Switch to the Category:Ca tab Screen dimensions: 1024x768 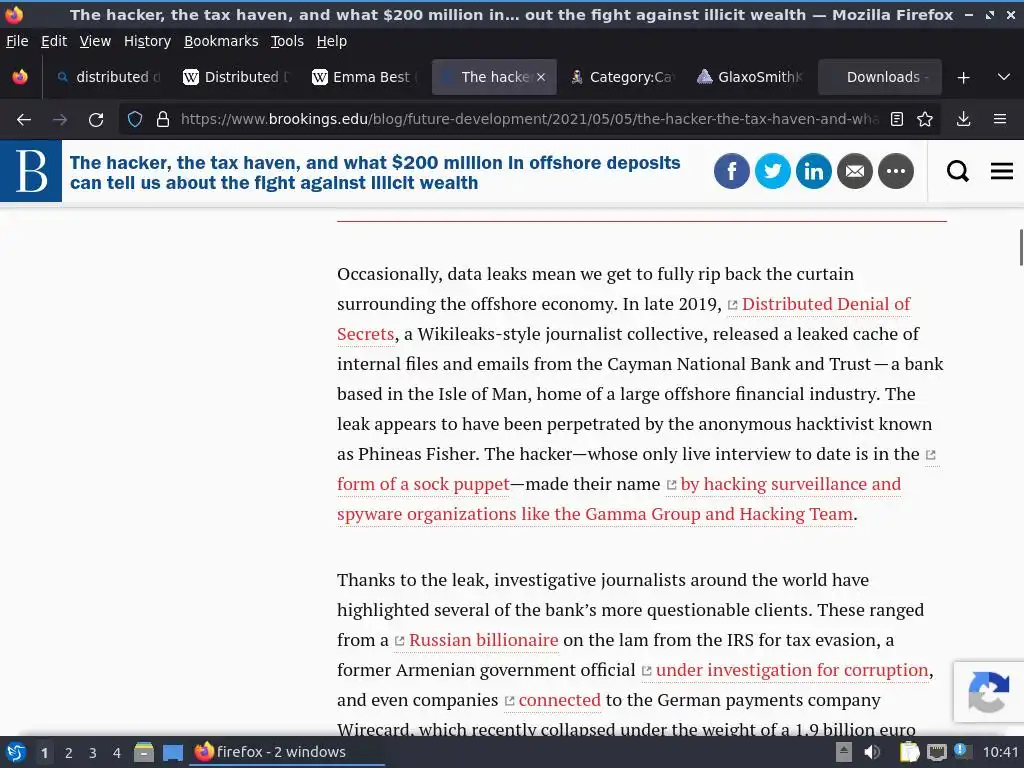point(622,77)
